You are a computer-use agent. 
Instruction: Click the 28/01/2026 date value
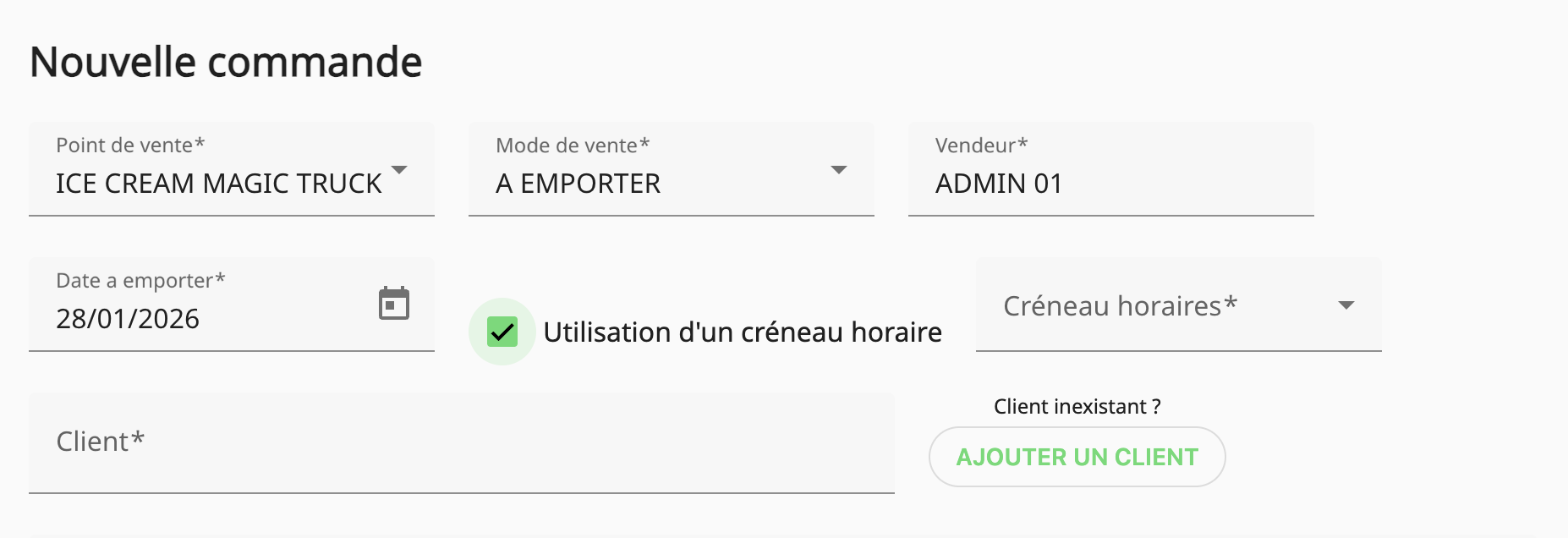click(x=128, y=319)
